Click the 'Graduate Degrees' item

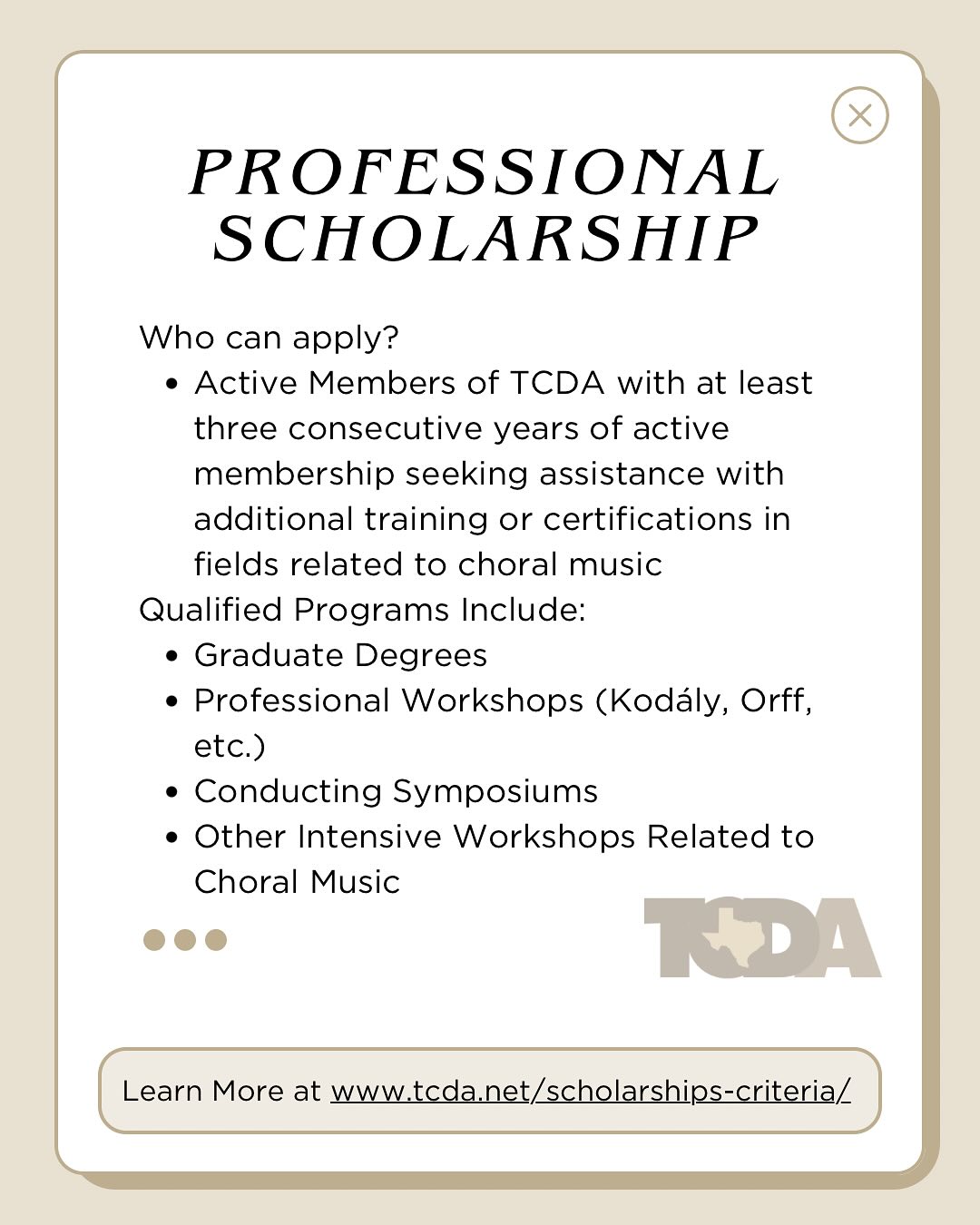click(x=341, y=656)
